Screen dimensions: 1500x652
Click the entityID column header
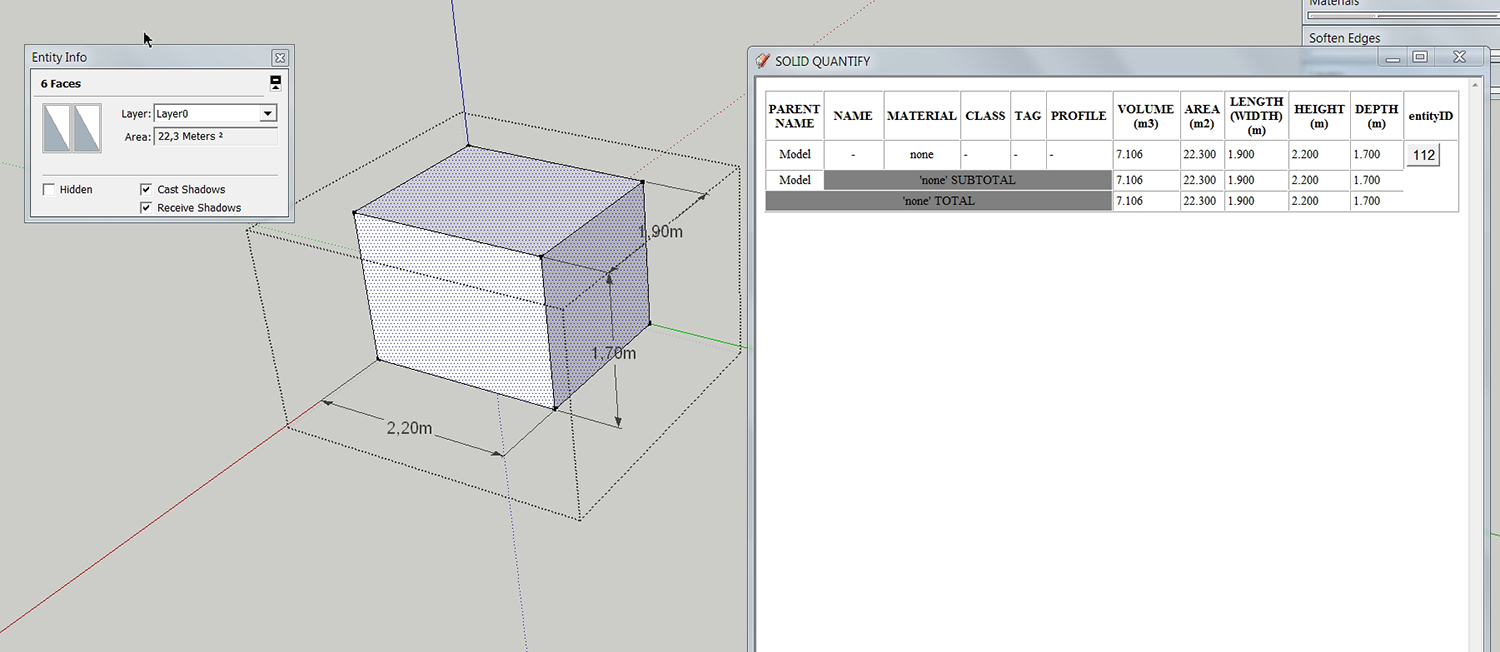coord(1431,116)
